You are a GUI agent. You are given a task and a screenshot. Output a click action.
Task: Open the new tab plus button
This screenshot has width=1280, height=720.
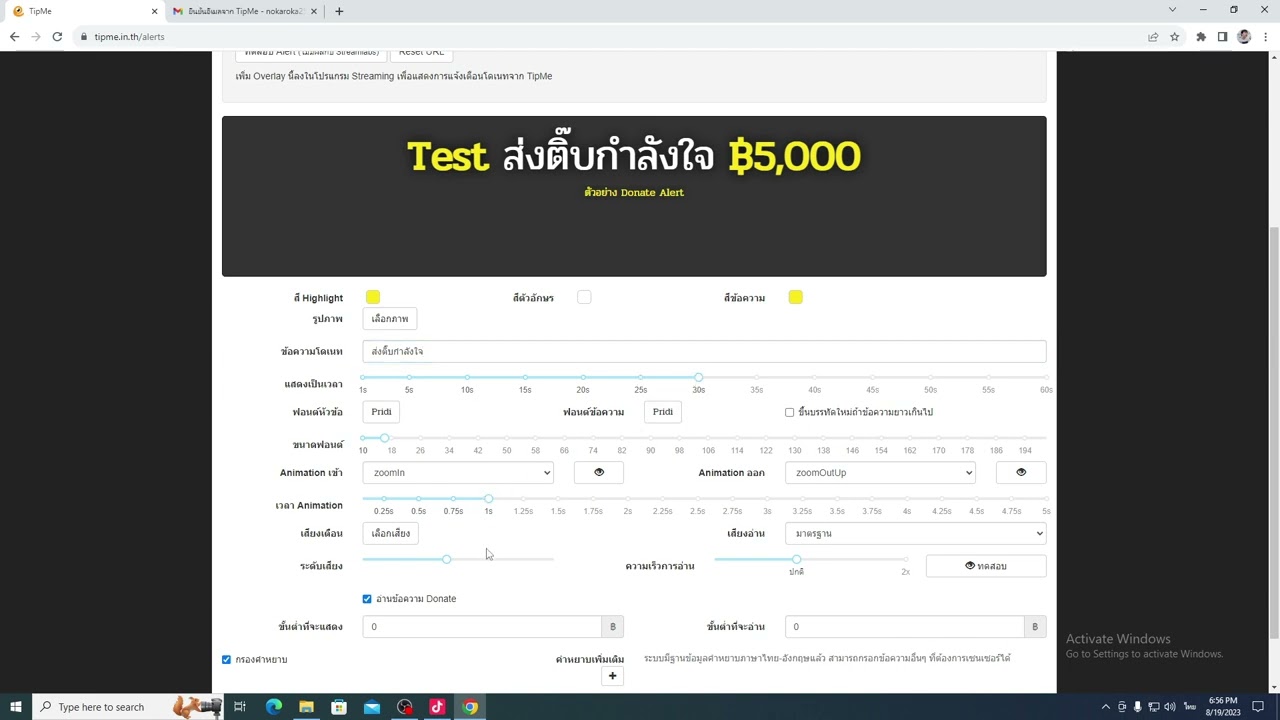point(339,11)
